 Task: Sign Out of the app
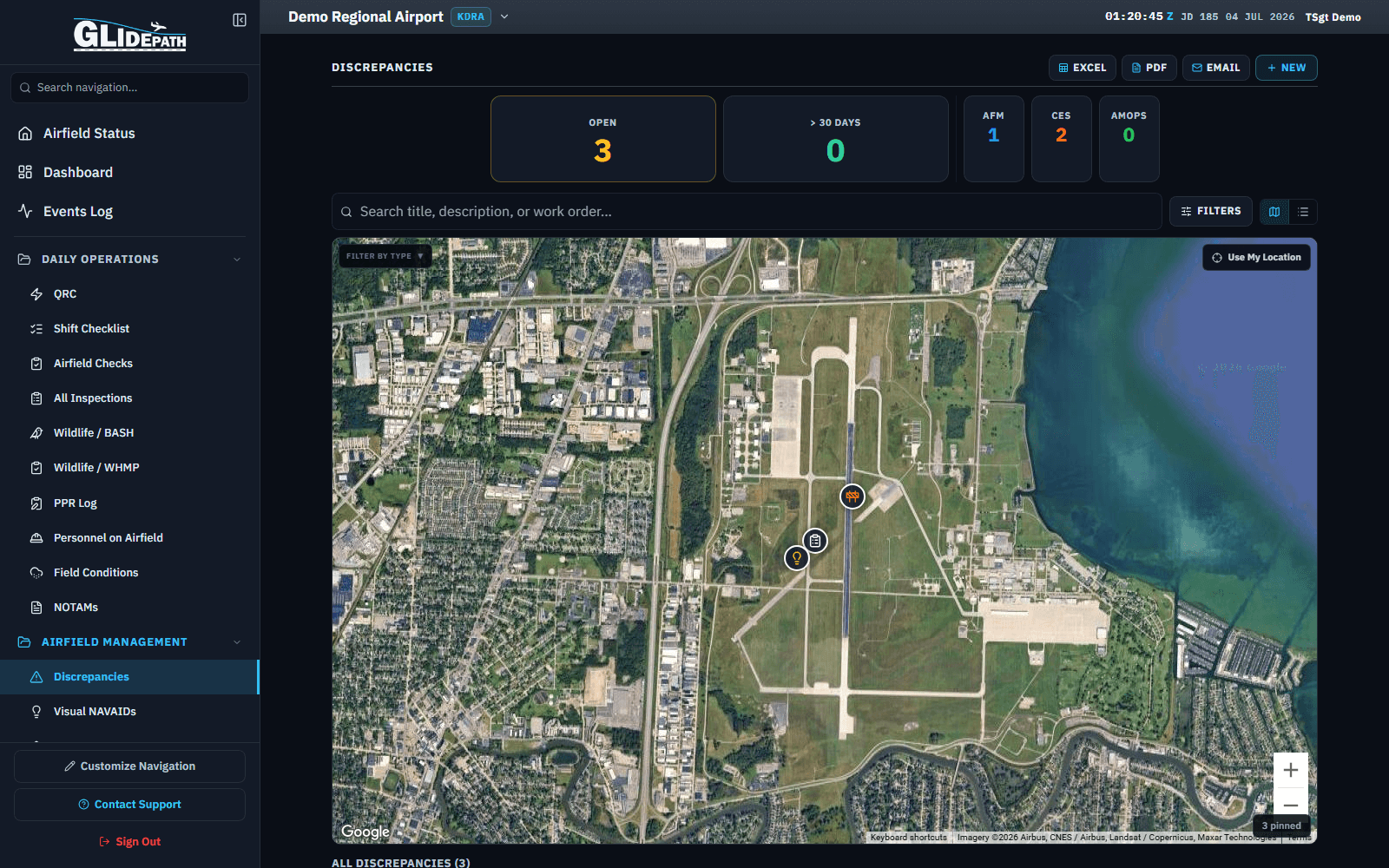(129, 841)
